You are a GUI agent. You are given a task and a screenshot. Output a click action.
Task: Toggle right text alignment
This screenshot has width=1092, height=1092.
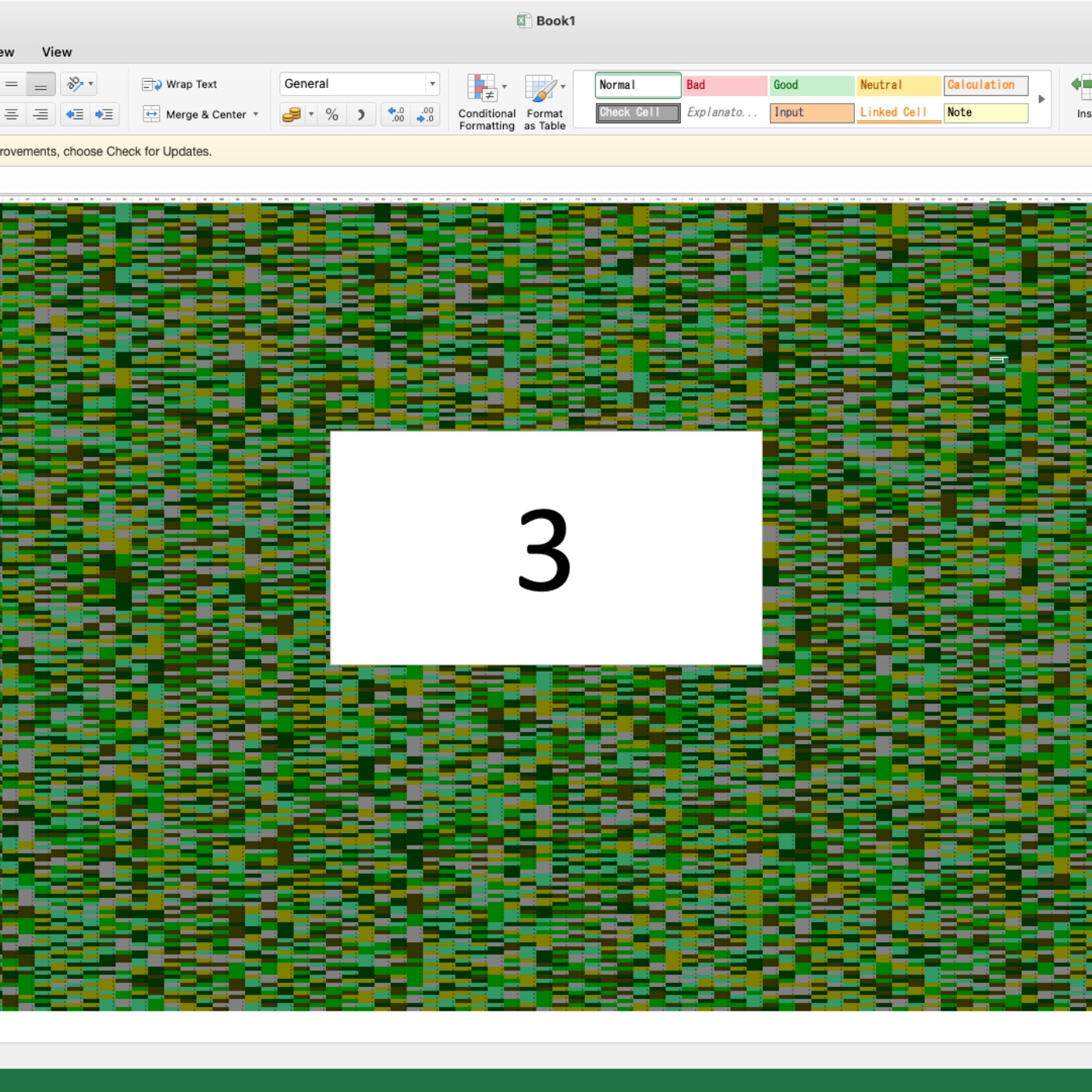[x=41, y=115]
